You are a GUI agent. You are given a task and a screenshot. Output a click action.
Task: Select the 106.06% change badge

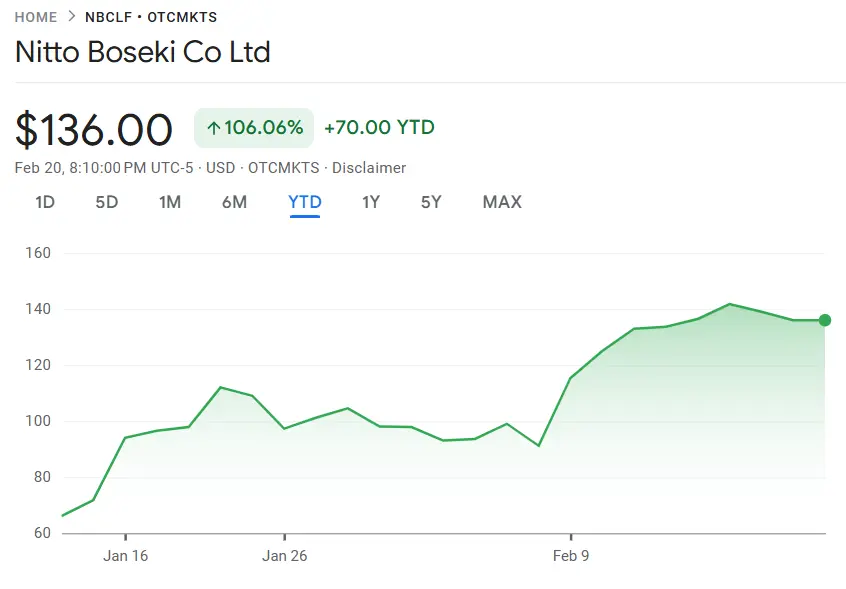pos(254,128)
